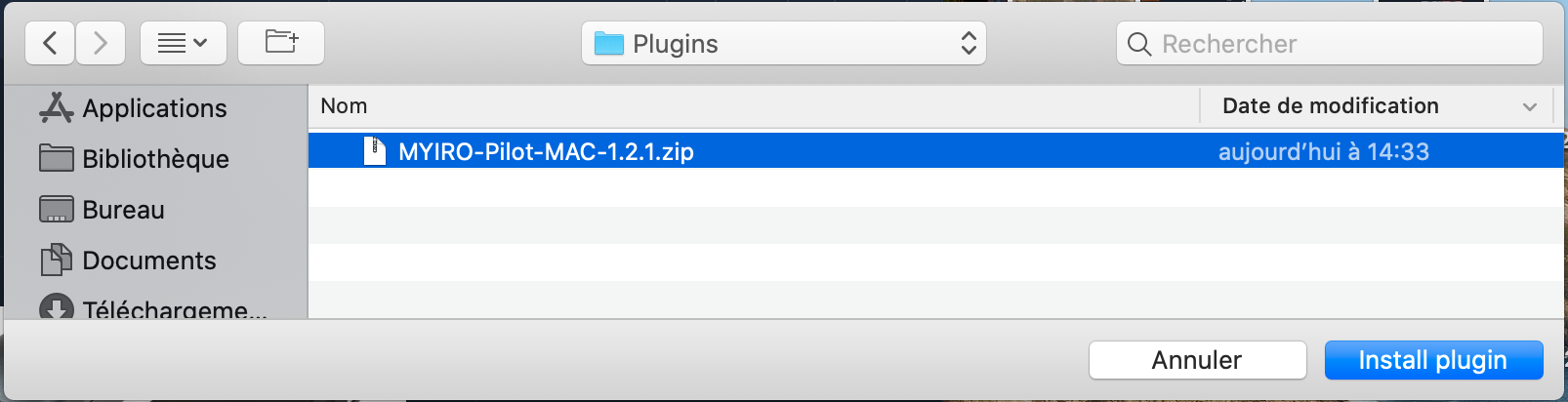Toggle sort order with the column chevron
The image size is (1568, 402).
pyautogui.click(x=1530, y=106)
